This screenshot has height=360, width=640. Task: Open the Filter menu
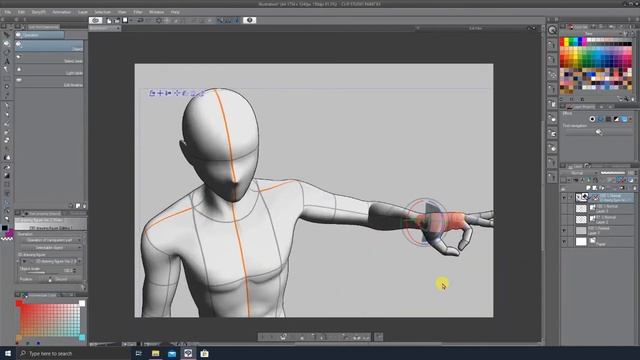(138, 12)
